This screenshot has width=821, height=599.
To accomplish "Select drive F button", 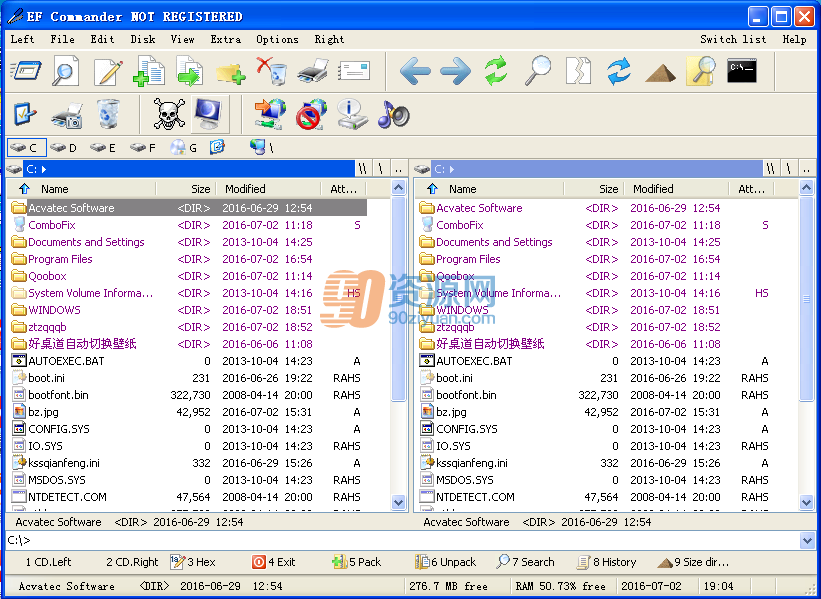I will [x=142, y=148].
